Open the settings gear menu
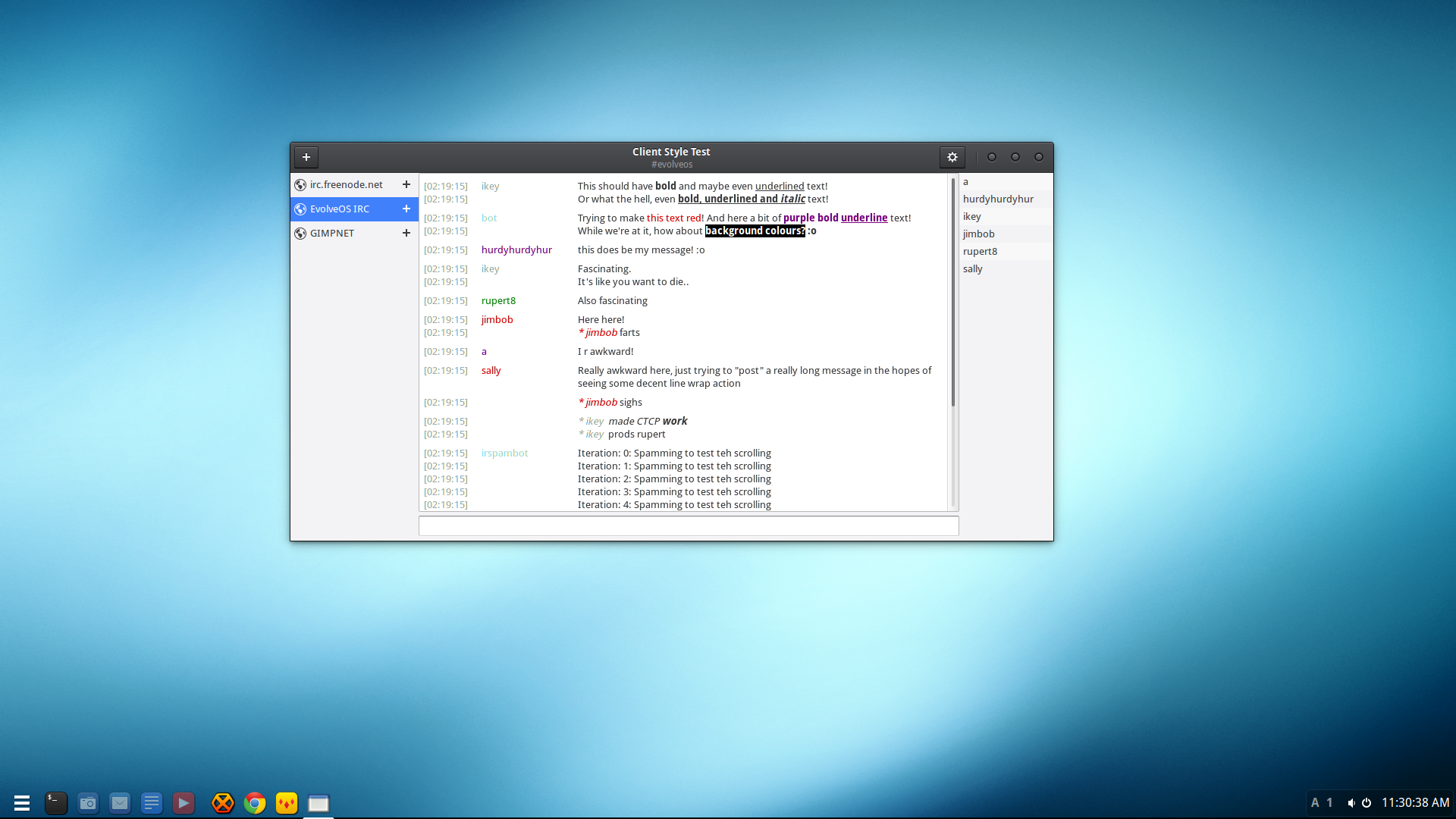The image size is (1456, 819). (x=952, y=157)
